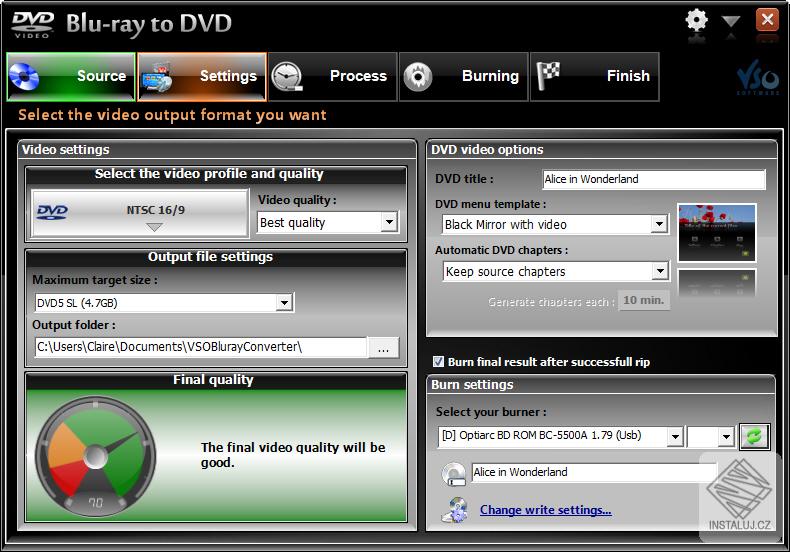This screenshot has height=552, width=790.
Task: Click the disc label drive icon
Action: coord(453,473)
